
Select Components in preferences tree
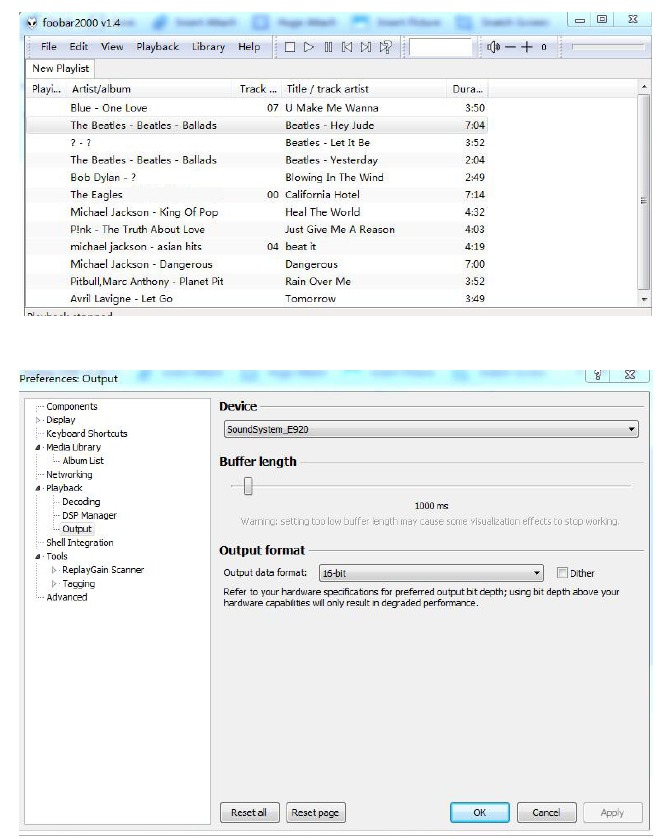click(x=72, y=407)
